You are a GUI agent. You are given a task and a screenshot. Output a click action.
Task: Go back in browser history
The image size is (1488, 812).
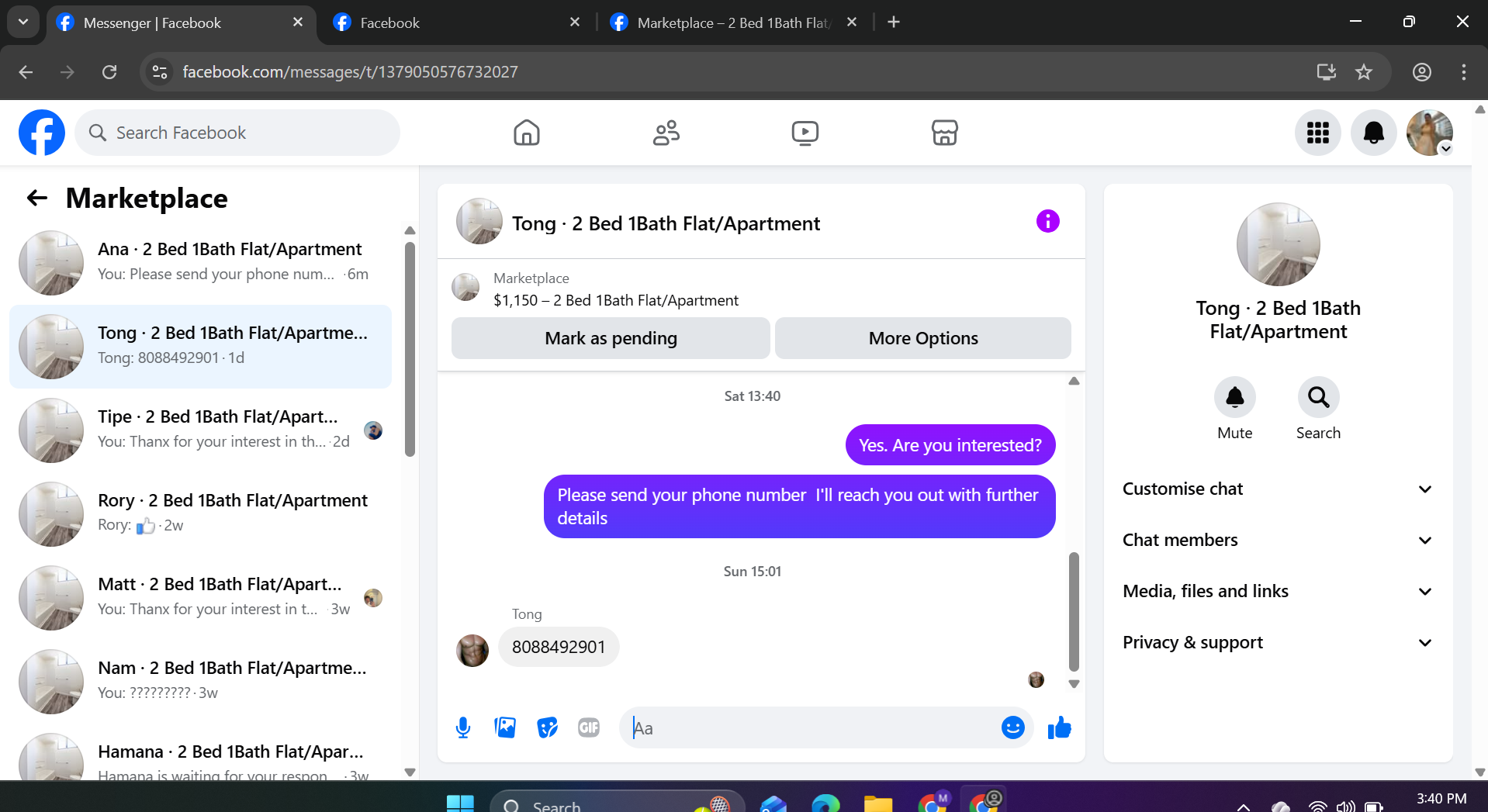click(26, 72)
